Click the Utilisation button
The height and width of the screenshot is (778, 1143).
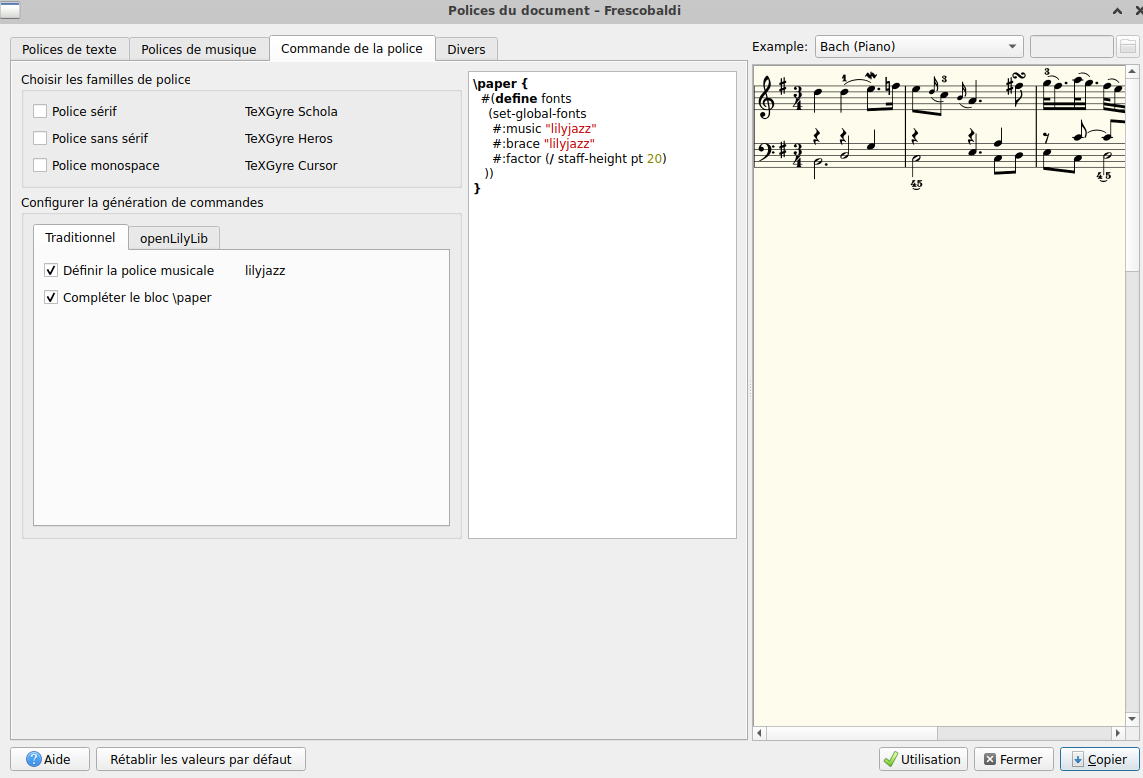pyautogui.click(x=923, y=759)
